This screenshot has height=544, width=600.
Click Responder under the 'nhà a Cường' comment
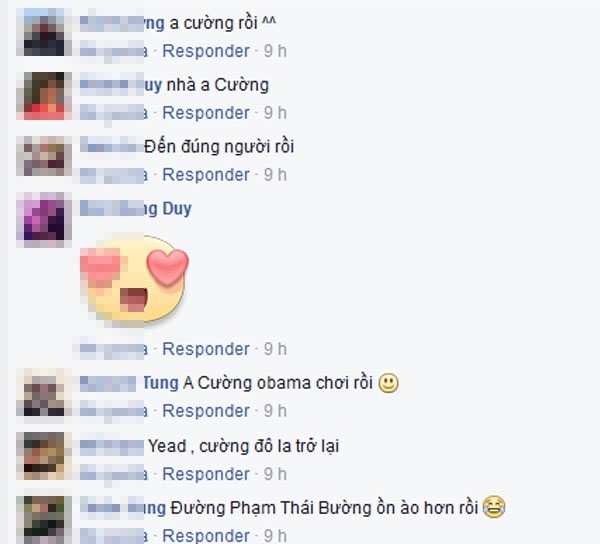point(206,113)
